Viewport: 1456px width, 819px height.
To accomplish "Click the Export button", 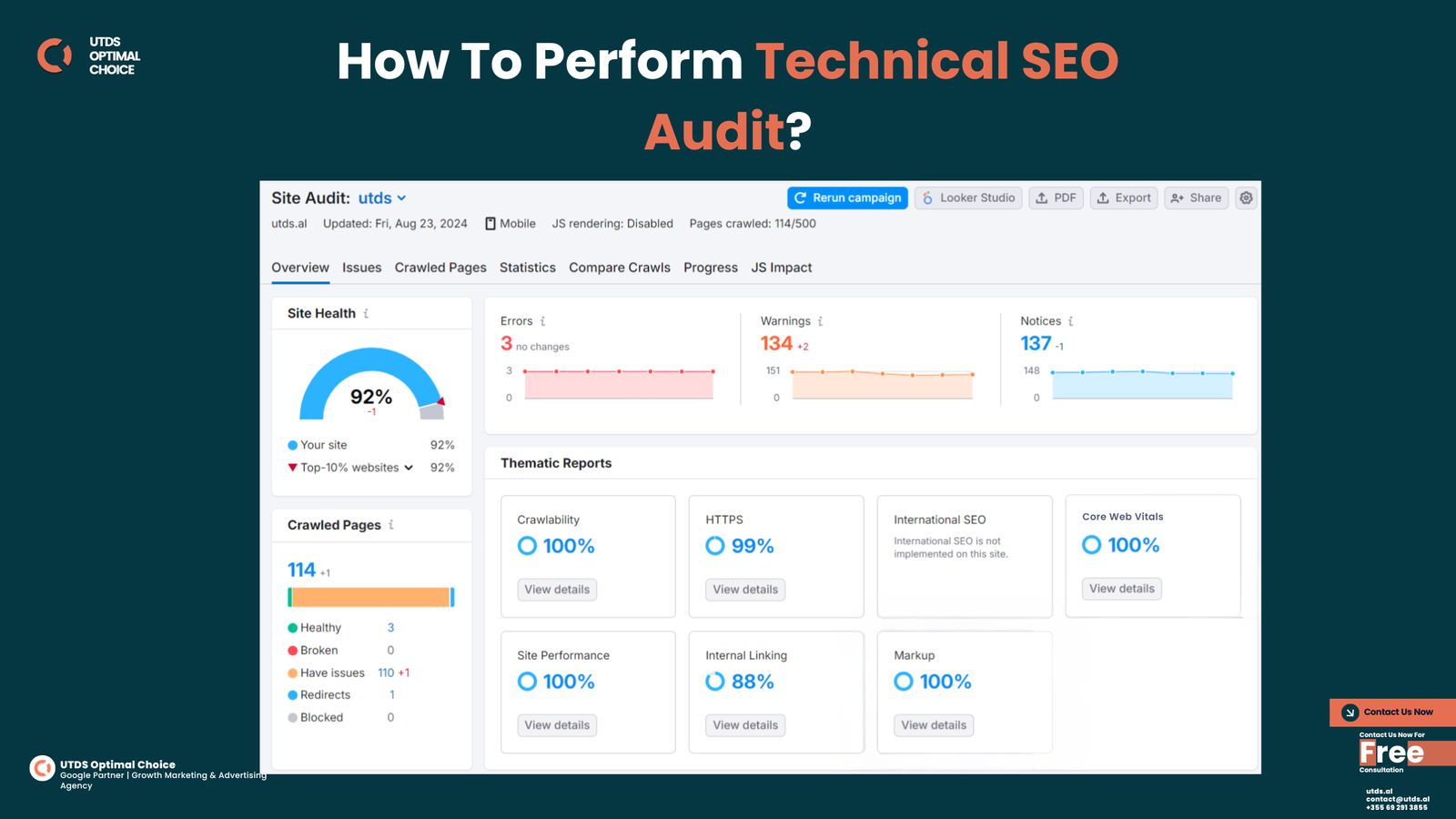I will coord(1124,197).
